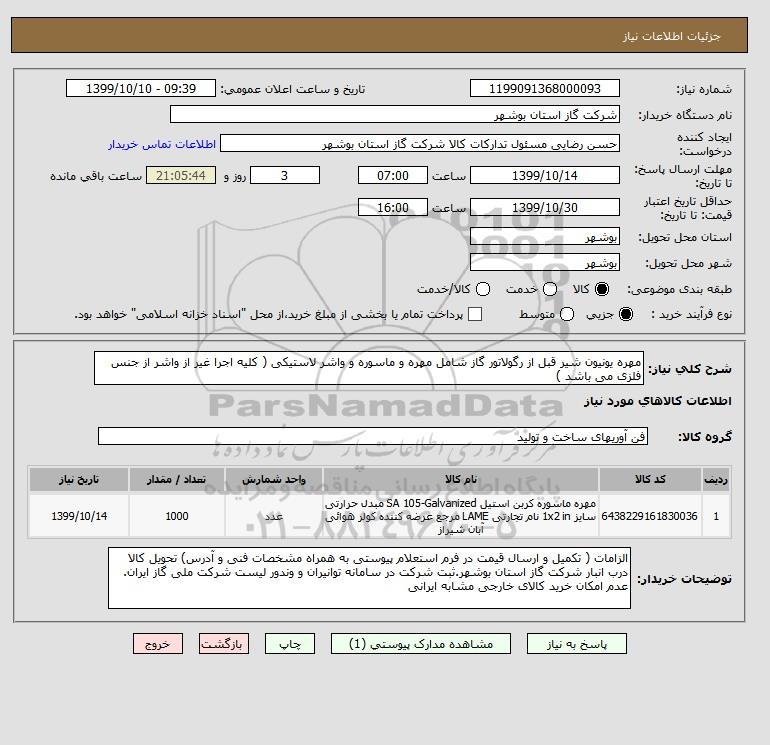Click remaining days field showing 3

285,175
